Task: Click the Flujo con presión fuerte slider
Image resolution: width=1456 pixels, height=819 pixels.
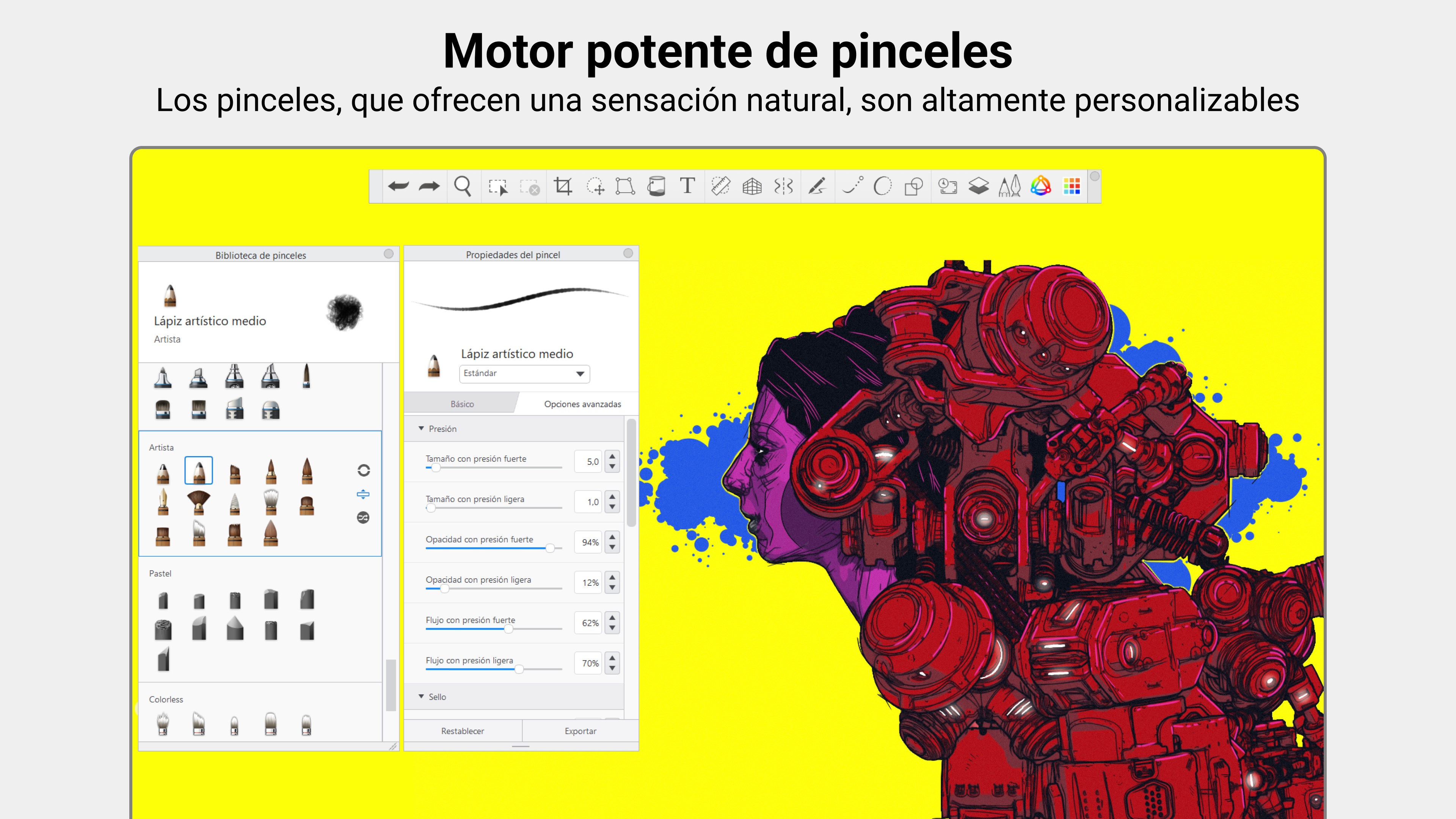Action: pyautogui.click(x=493, y=629)
